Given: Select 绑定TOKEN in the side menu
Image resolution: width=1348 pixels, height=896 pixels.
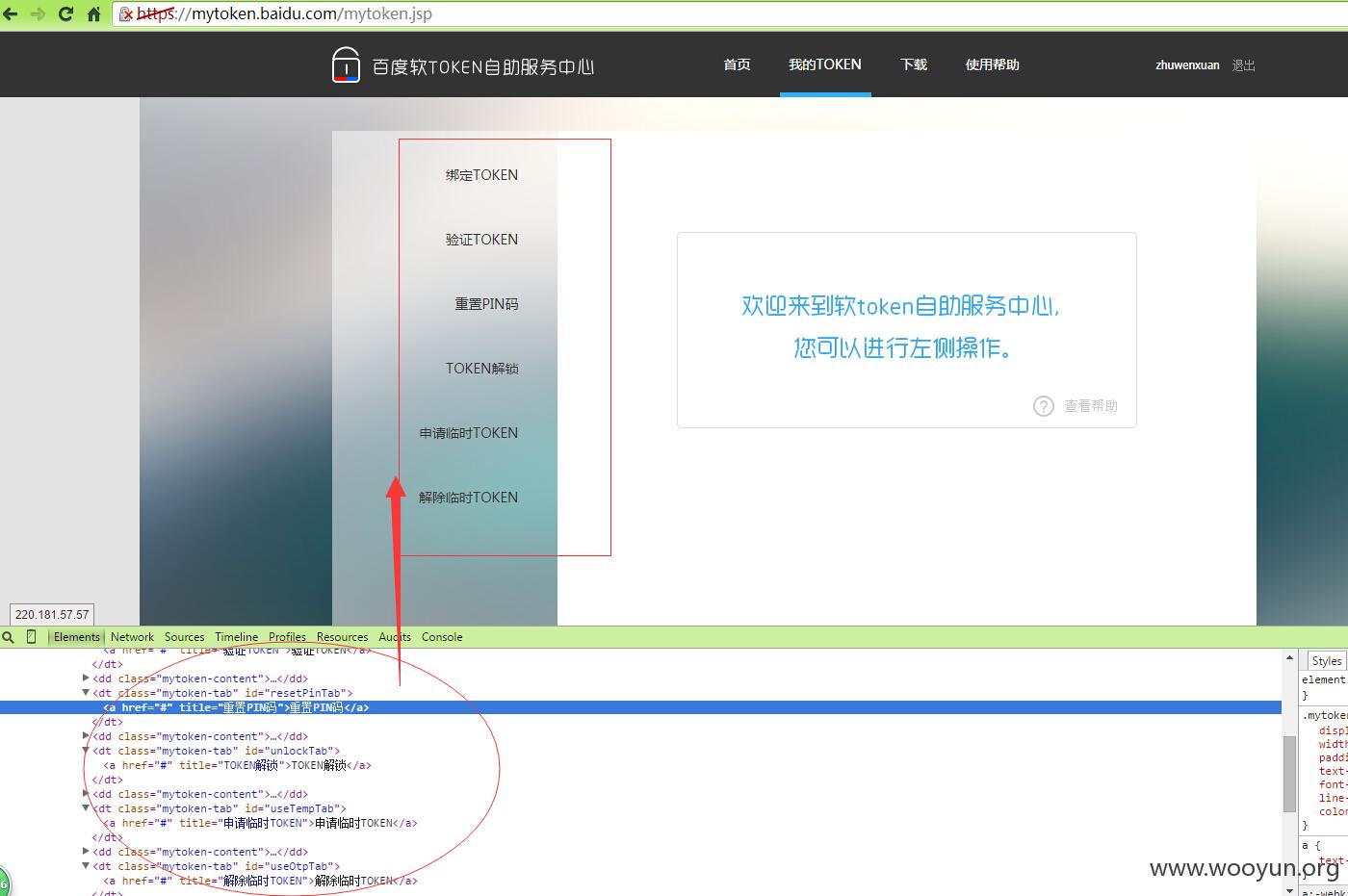Looking at the screenshot, I should pyautogui.click(x=481, y=175).
